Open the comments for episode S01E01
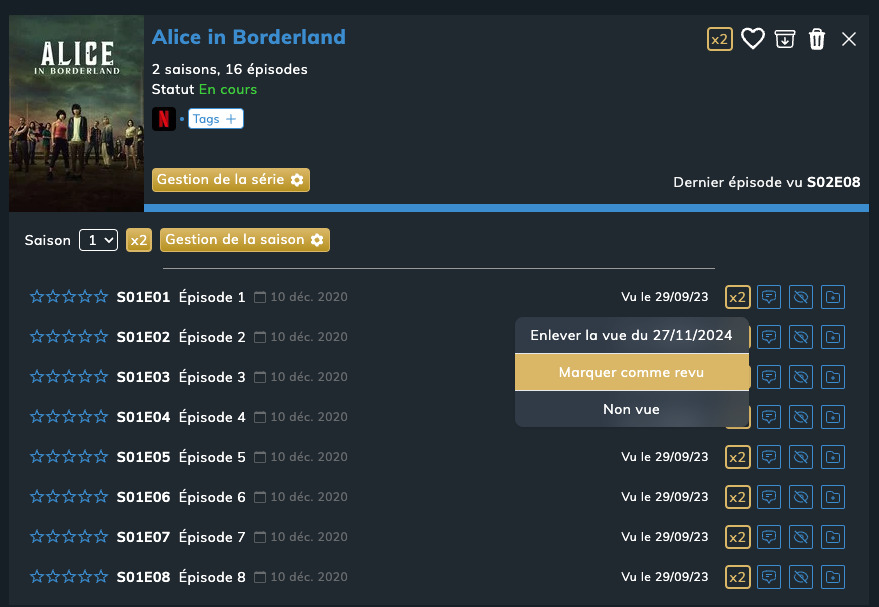This screenshot has height=607, width=879. click(768, 297)
